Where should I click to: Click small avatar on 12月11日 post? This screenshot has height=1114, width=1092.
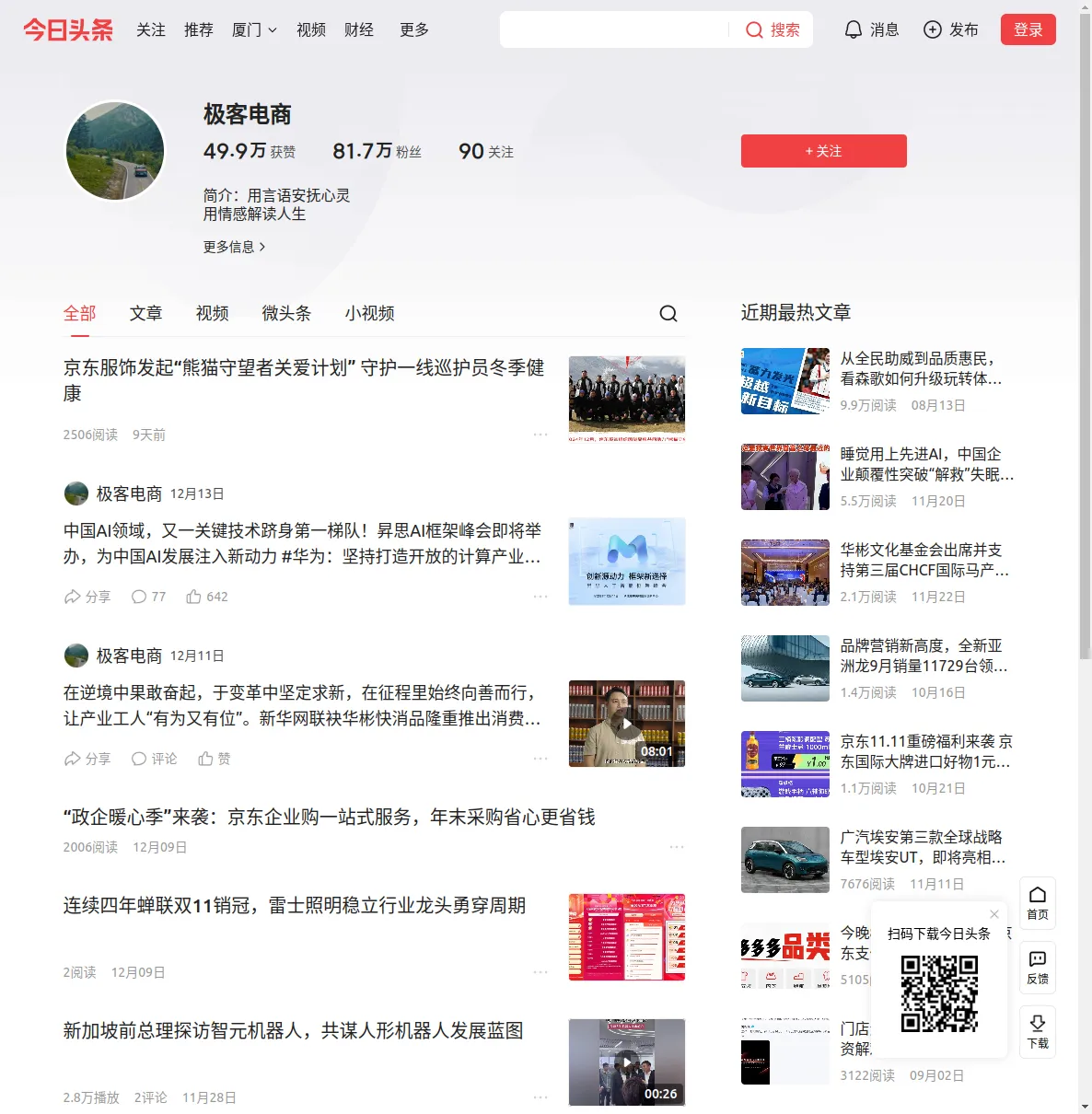pyautogui.click(x=76, y=656)
